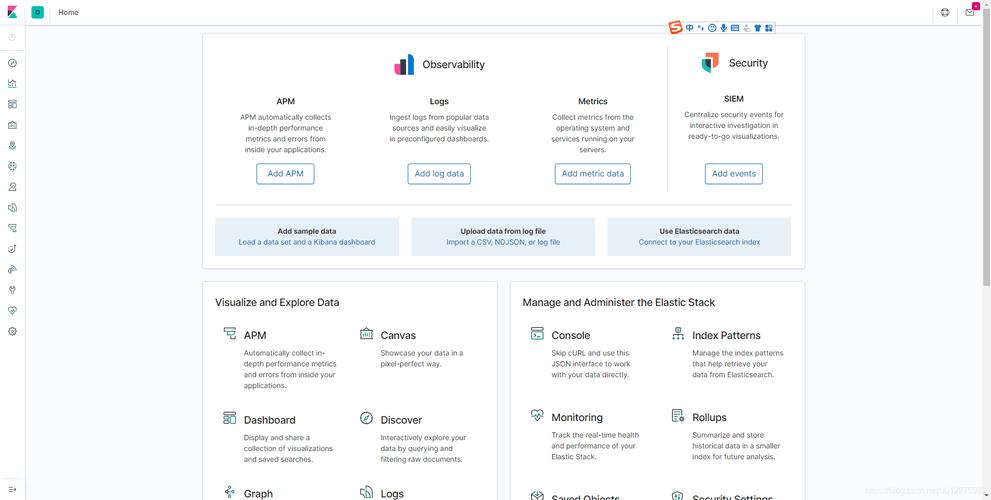Open the Help lifebuoy icon in header
Image resolution: width=991 pixels, height=500 pixels.
click(x=945, y=12)
